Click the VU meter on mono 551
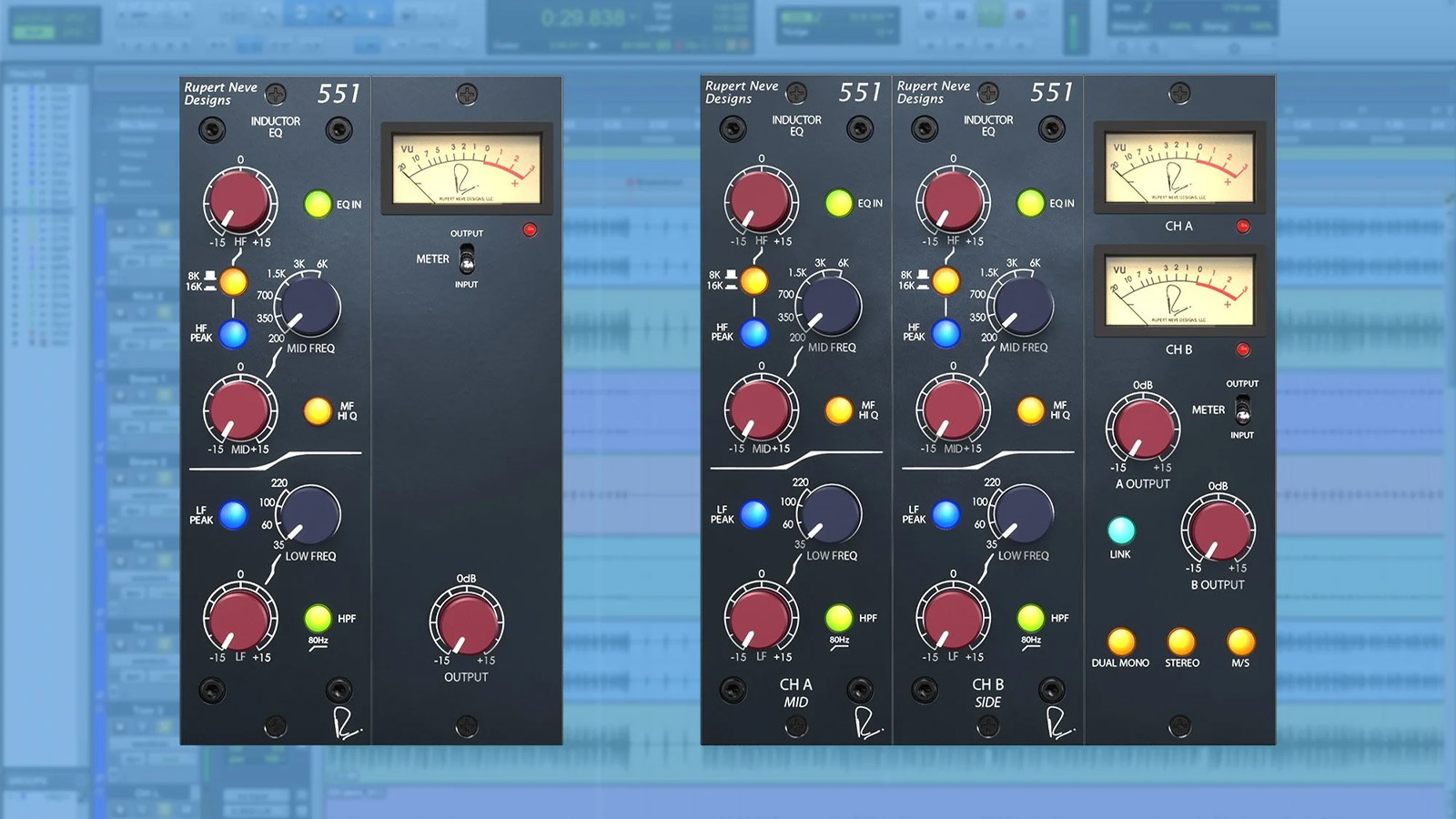The image size is (1456, 819). (467, 168)
